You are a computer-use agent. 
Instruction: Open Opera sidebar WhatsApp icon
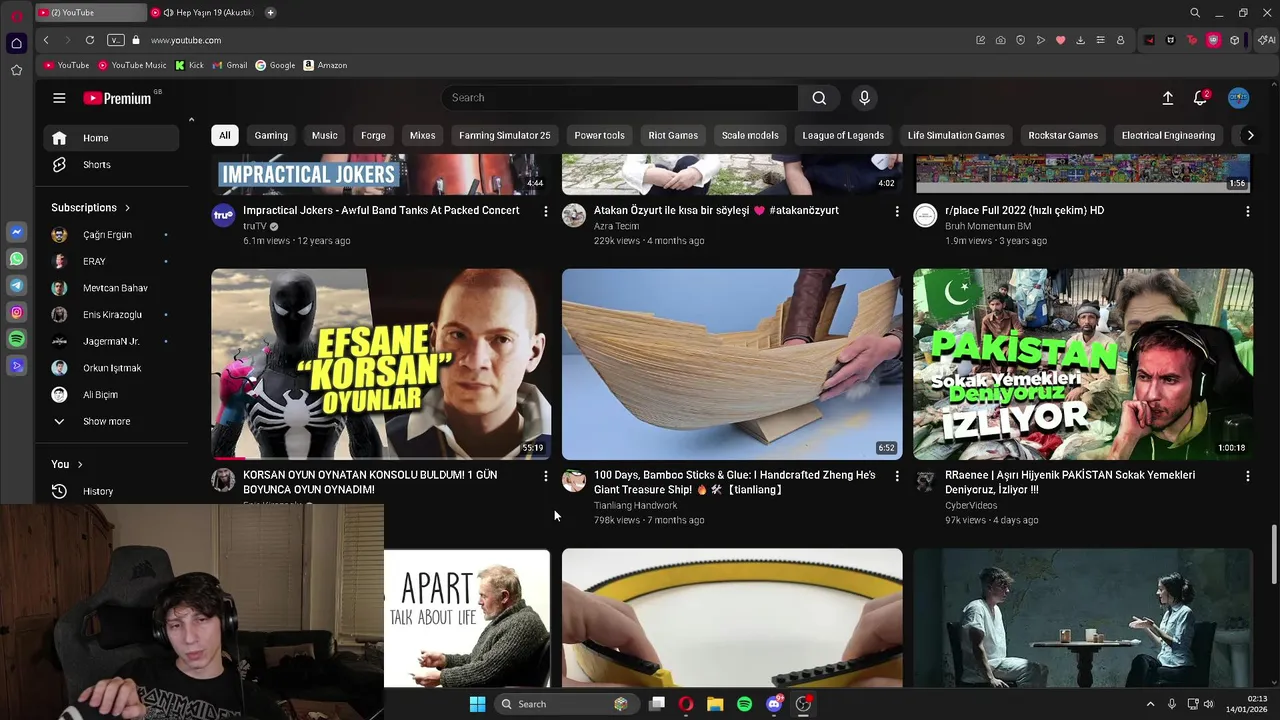[x=16, y=259]
